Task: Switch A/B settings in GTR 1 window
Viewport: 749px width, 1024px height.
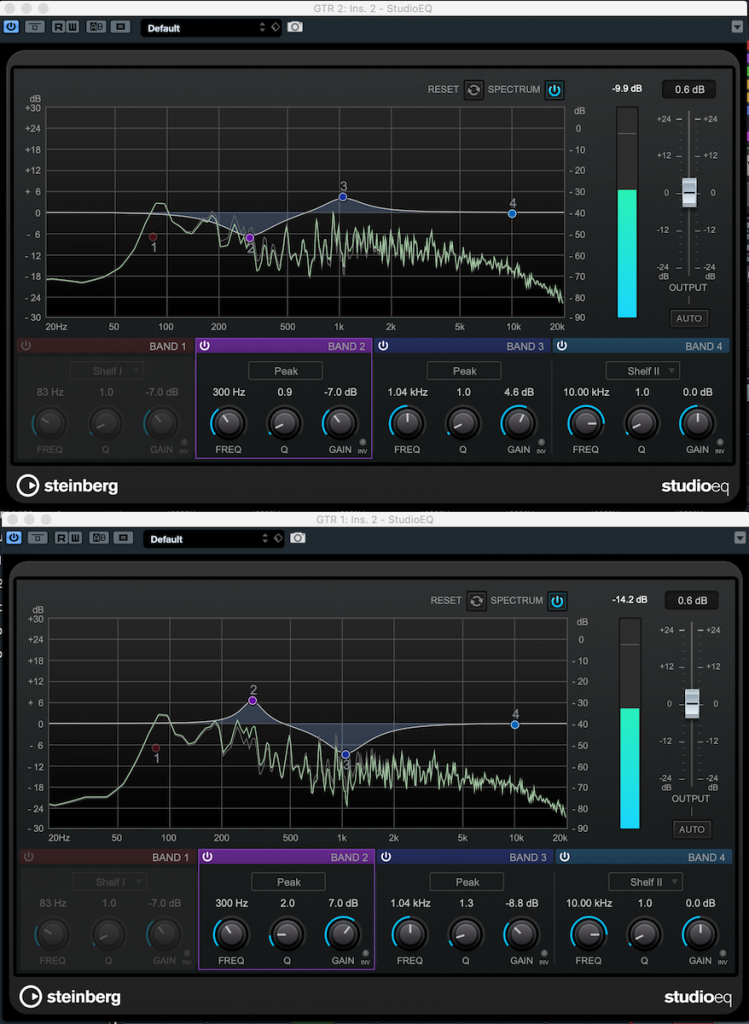Action: pos(99,538)
